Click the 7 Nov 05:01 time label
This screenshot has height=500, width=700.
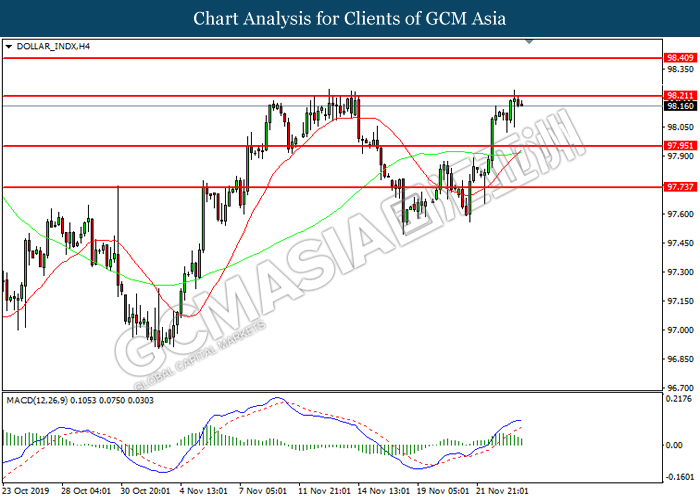pyautogui.click(x=263, y=491)
